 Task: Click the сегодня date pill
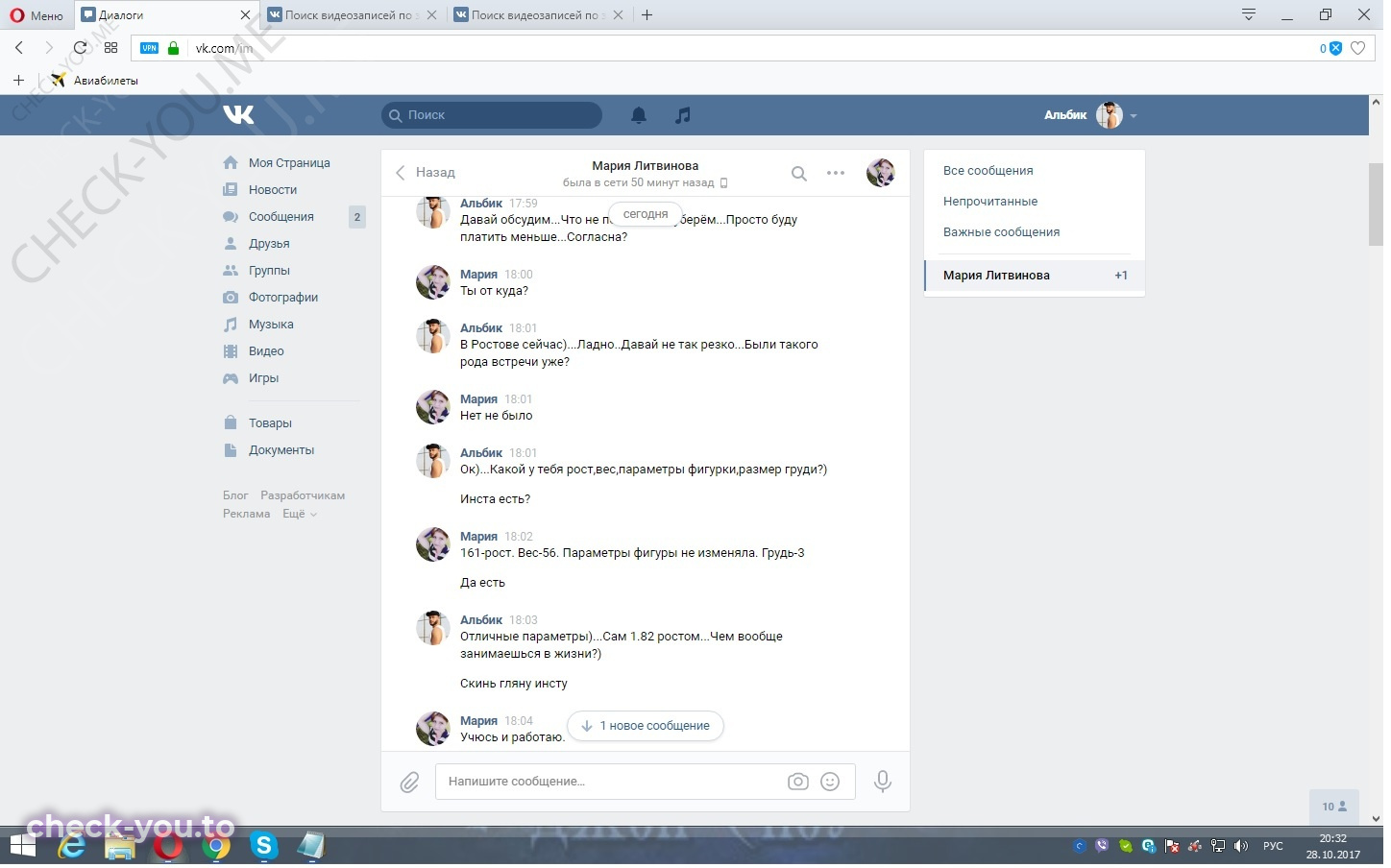[x=646, y=215]
